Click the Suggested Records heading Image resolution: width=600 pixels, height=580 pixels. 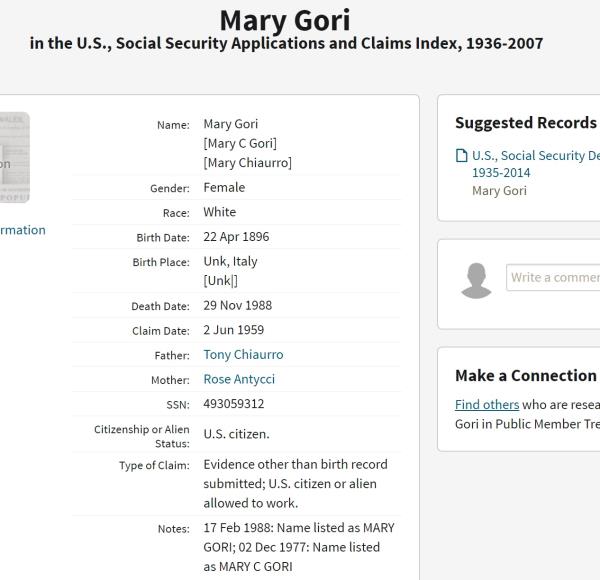click(x=525, y=123)
